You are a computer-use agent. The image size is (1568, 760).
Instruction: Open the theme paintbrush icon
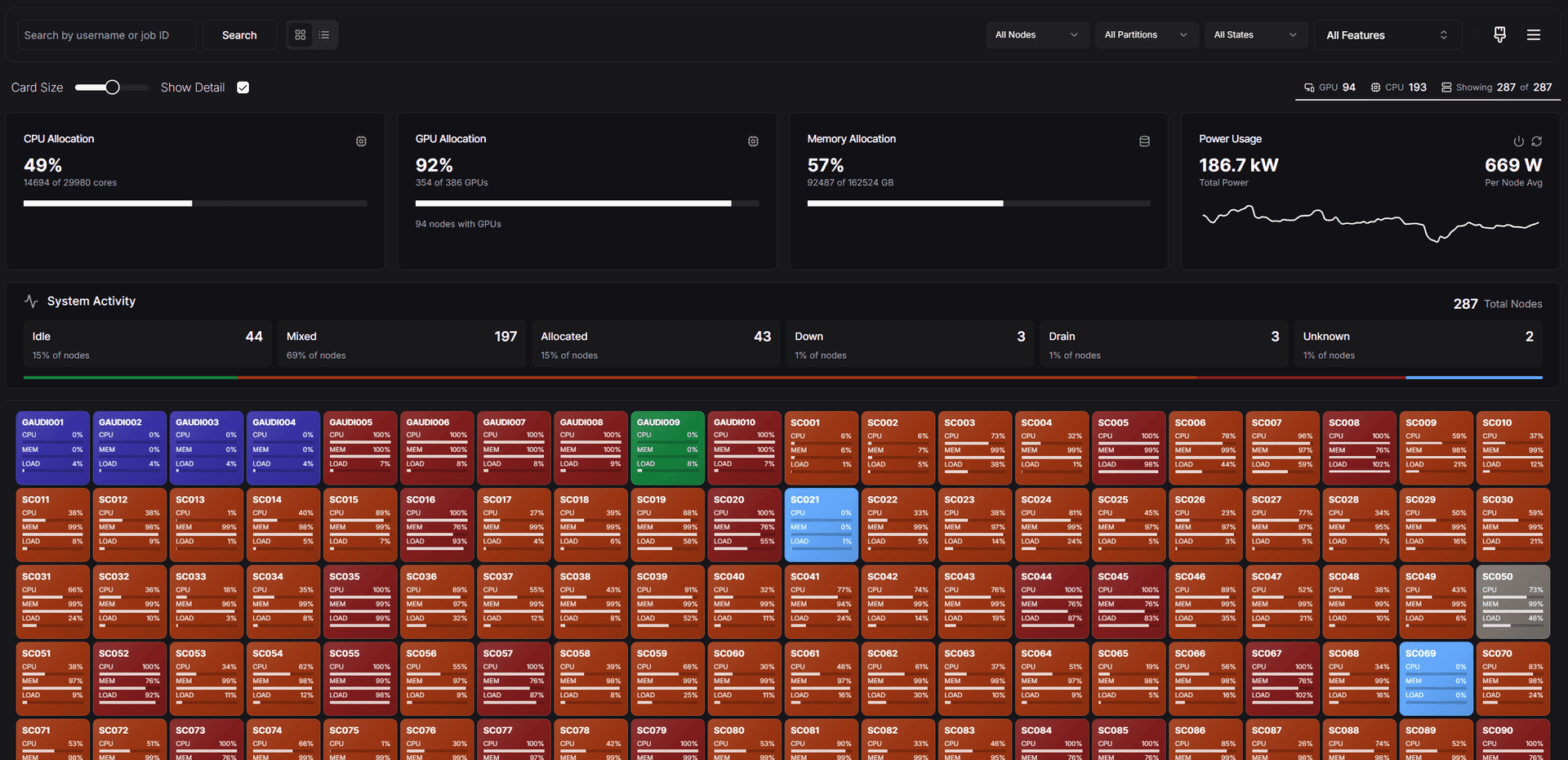[1499, 34]
